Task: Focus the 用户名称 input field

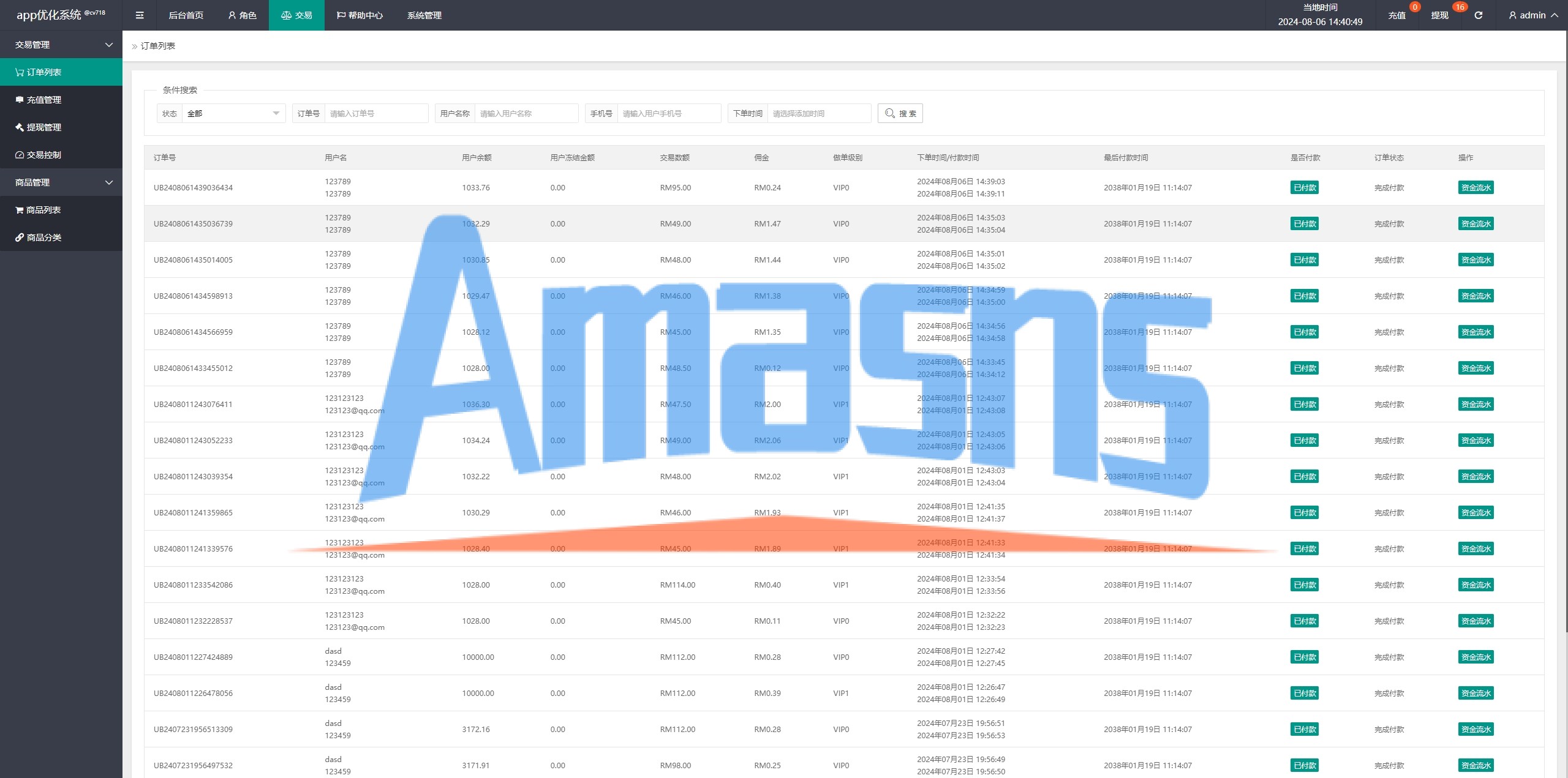Action: coord(526,113)
